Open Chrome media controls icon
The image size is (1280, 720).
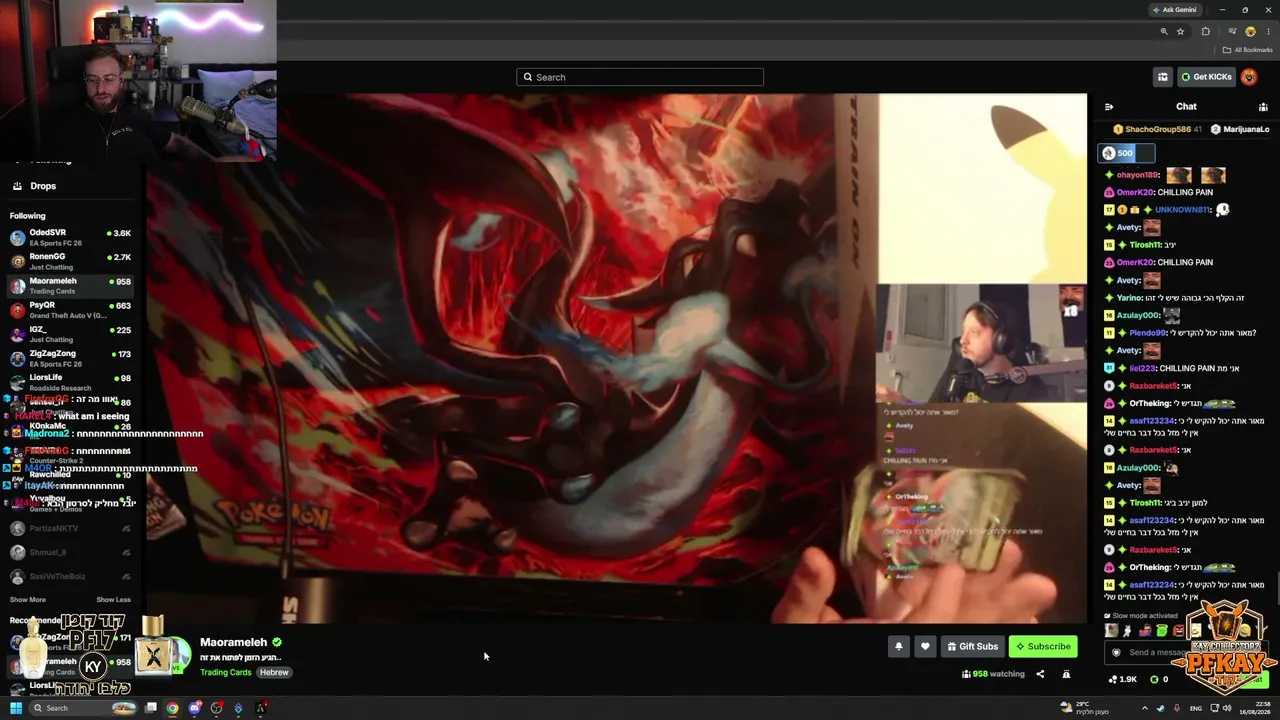[x=1232, y=32]
